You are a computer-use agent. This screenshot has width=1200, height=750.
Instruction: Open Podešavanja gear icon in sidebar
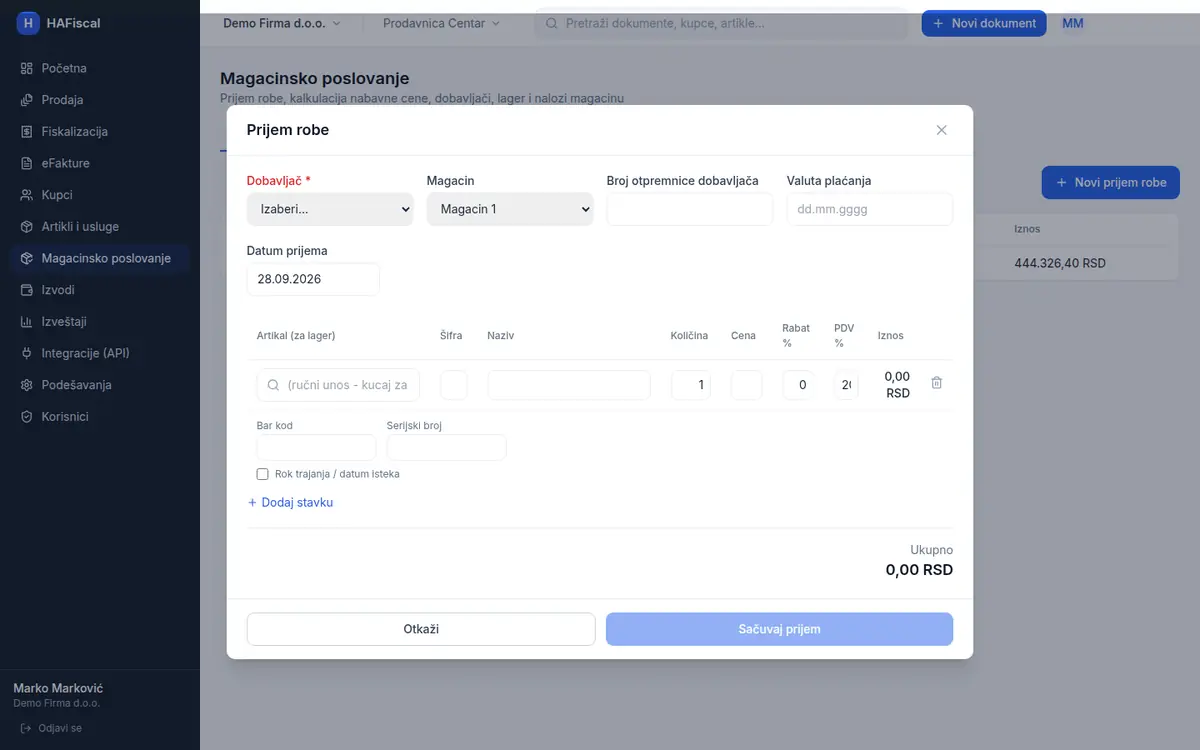point(27,385)
